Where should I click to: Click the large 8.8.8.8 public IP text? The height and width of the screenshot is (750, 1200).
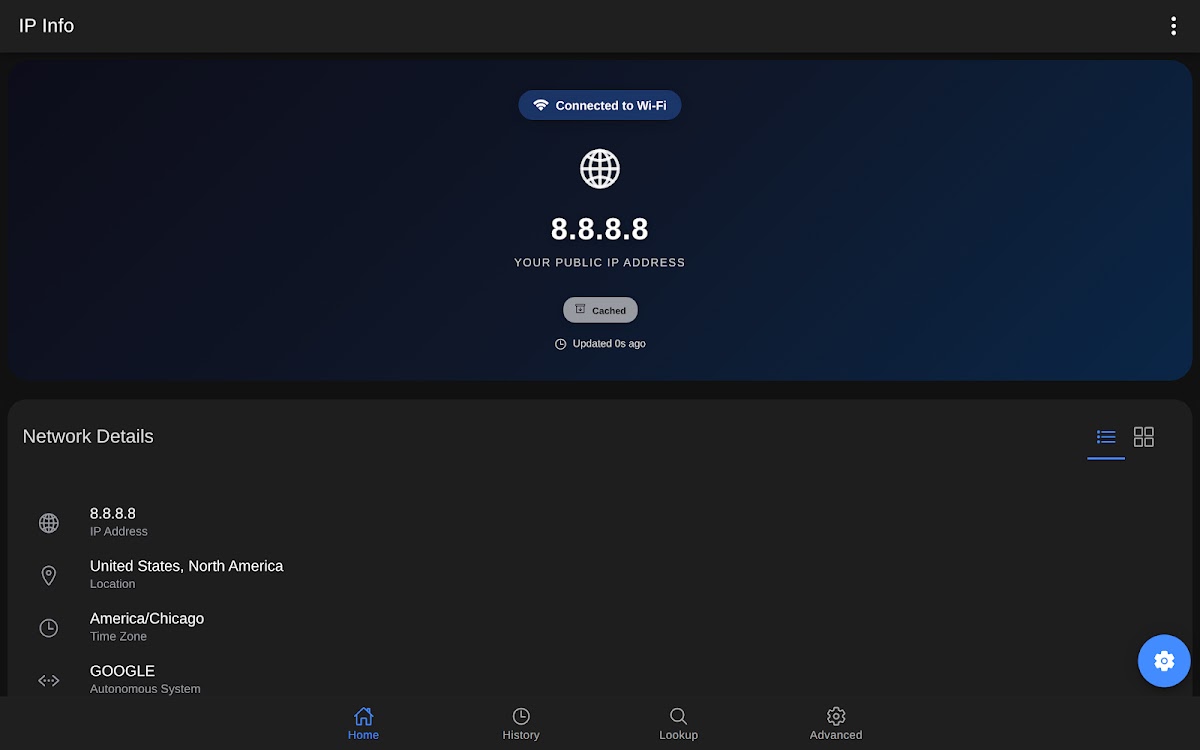(x=600, y=229)
